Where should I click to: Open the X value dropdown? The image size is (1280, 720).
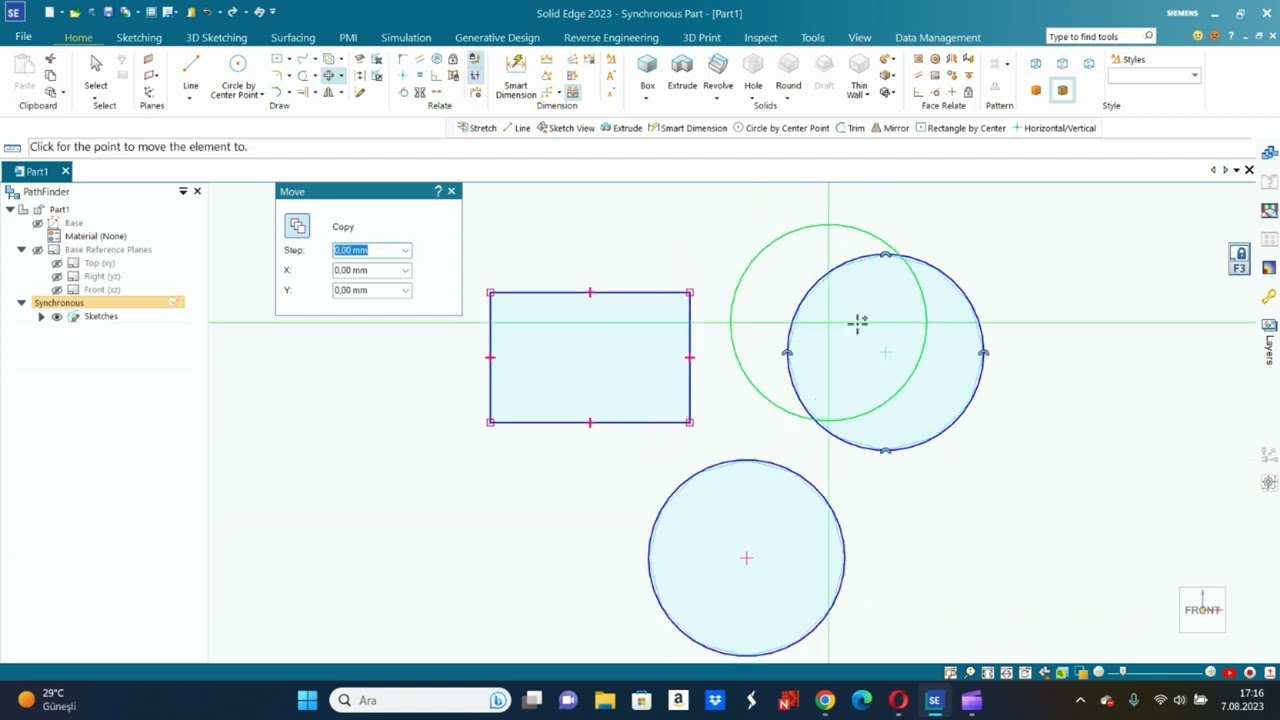click(x=405, y=270)
